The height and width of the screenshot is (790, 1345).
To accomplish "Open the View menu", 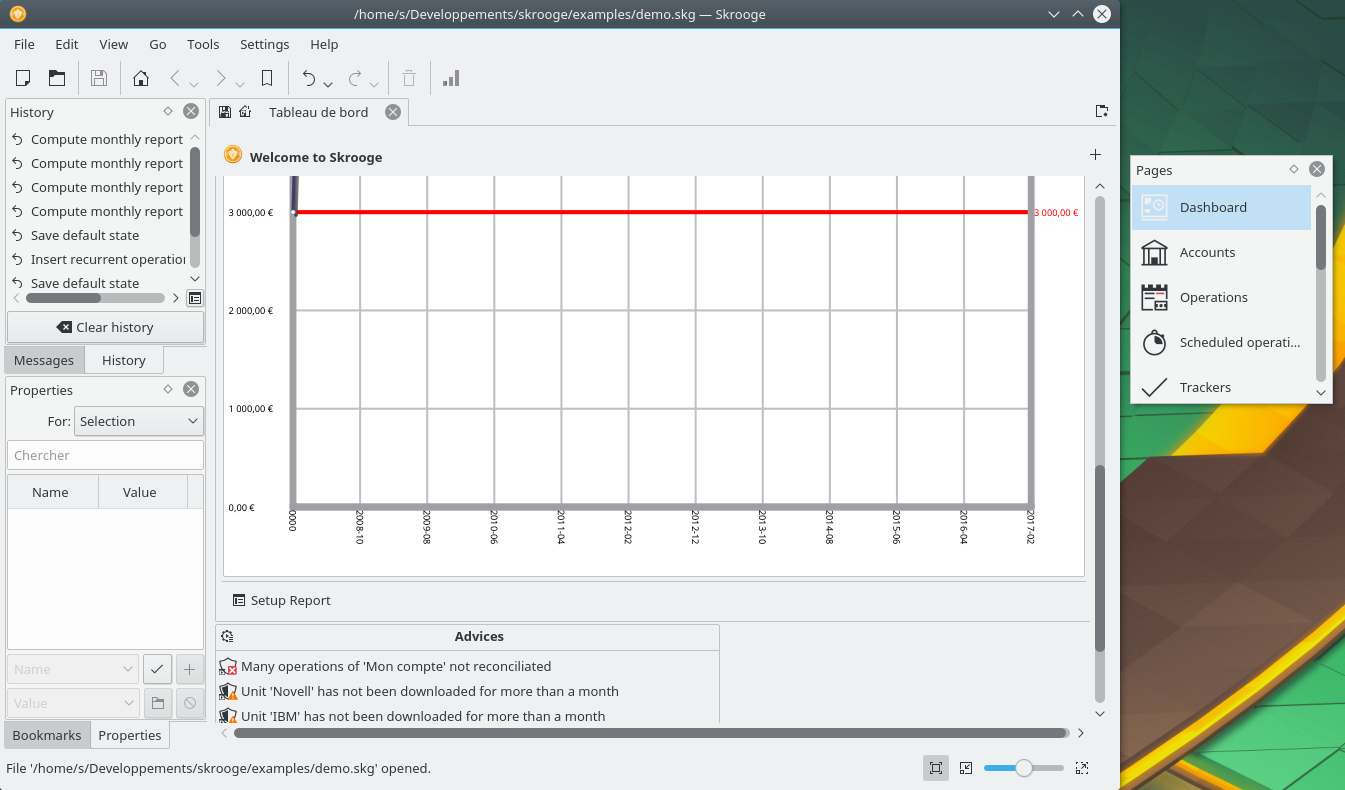I will tap(114, 44).
